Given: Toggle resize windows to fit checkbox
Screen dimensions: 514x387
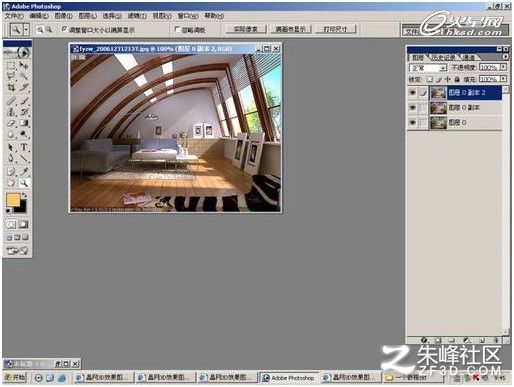Looking at the screenshot, I should click(x=64, y=29).
